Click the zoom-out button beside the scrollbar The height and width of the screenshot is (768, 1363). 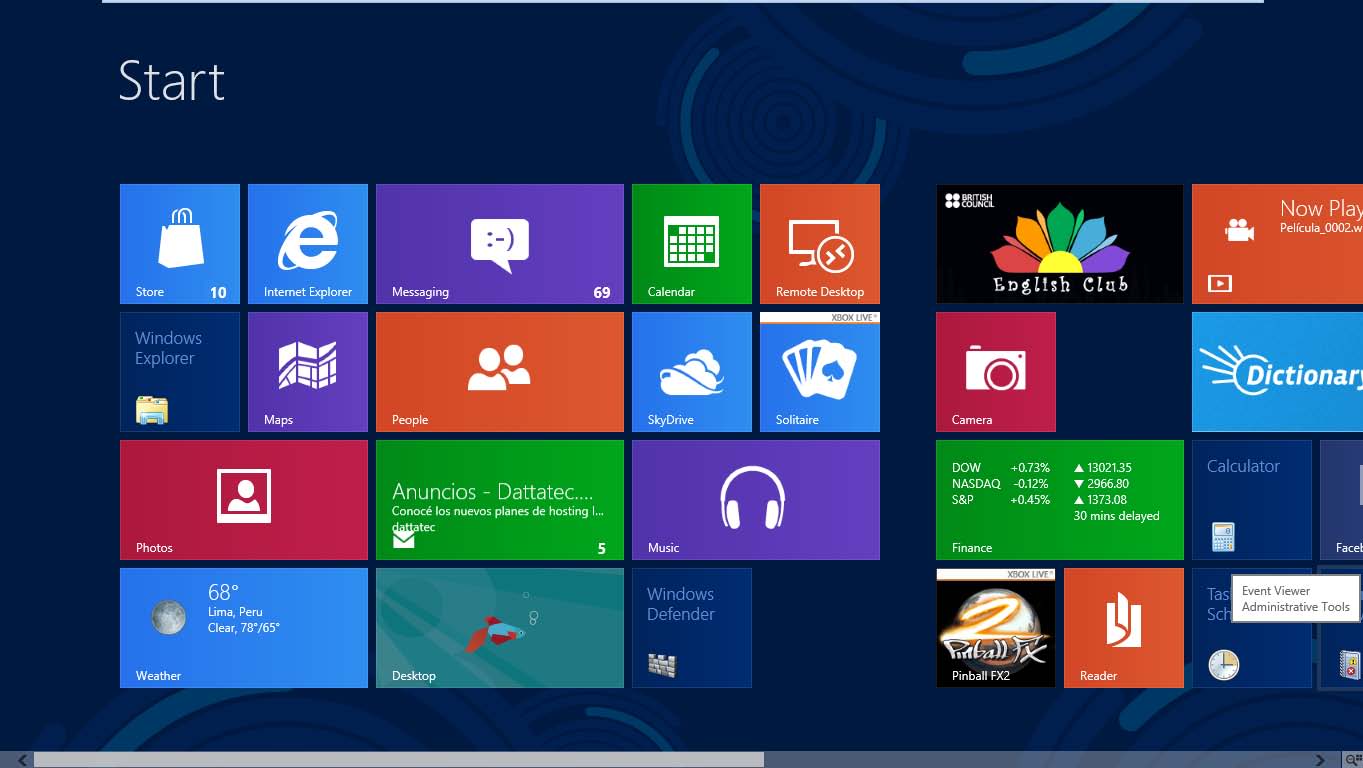point(1353,760)
